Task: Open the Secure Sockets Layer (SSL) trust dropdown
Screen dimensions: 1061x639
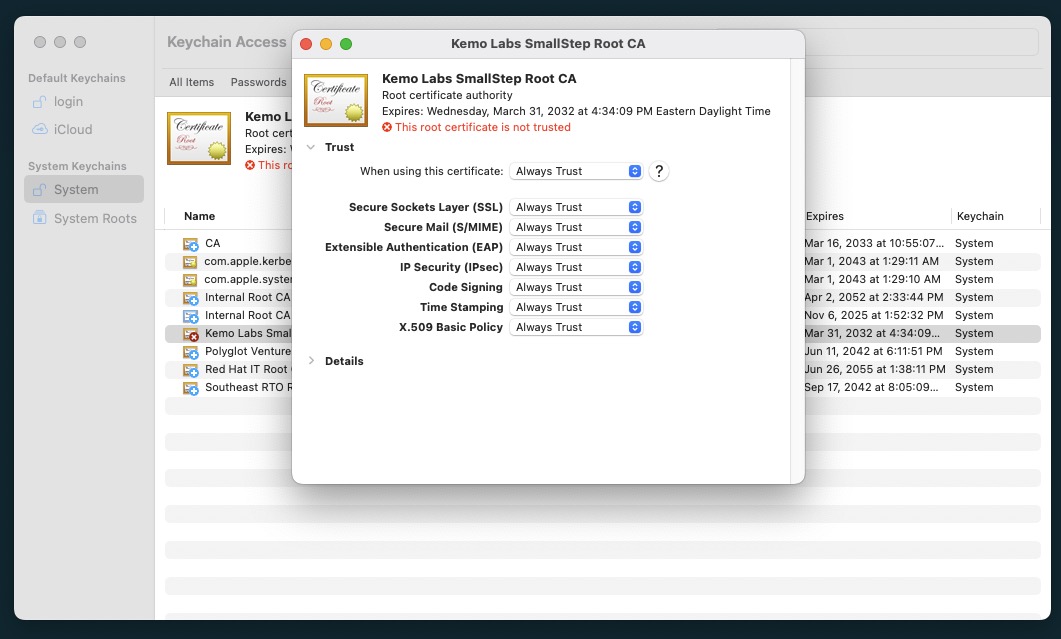Action: tap(576, 207)
